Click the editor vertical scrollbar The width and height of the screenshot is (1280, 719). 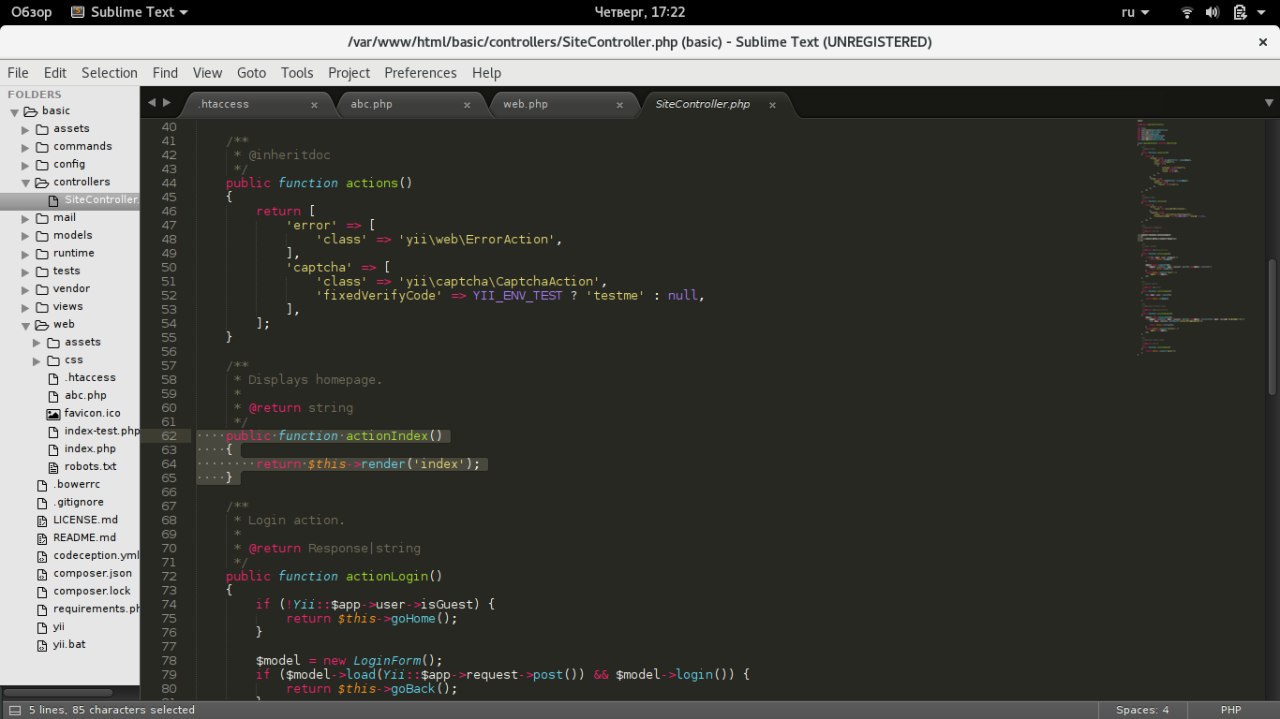1272,325
